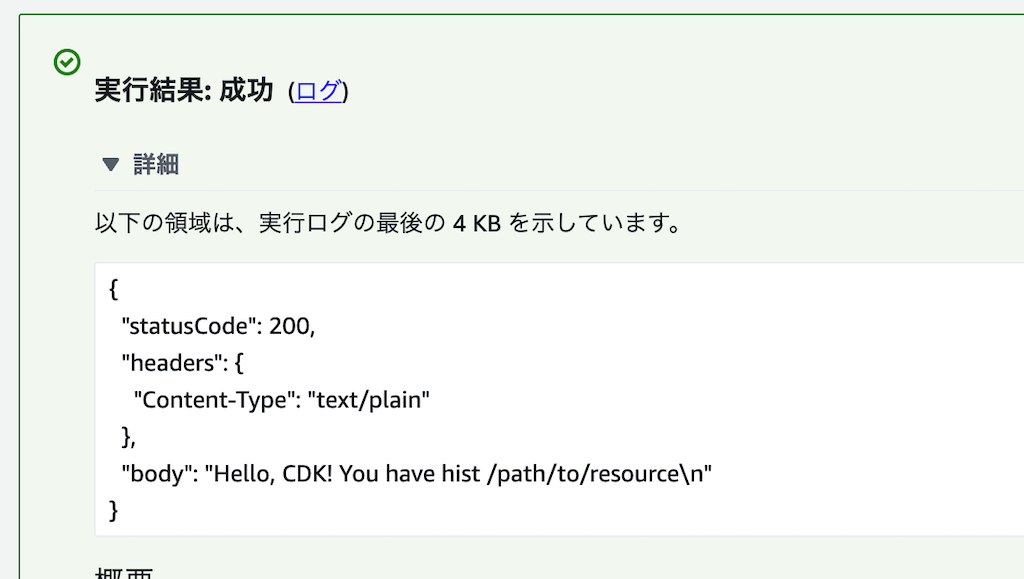Click the headers closing brace line

pyautogui.click(x=128, y=437)
